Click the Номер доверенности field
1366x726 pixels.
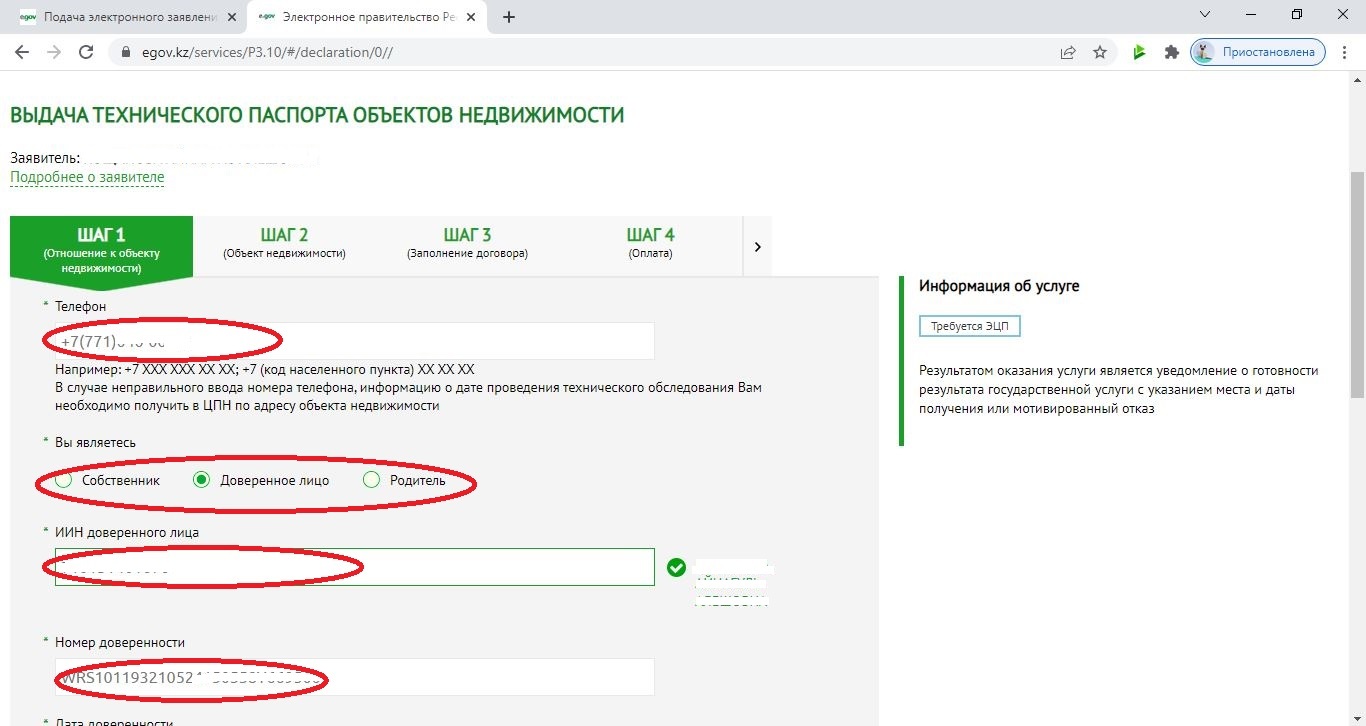point(355,677)
